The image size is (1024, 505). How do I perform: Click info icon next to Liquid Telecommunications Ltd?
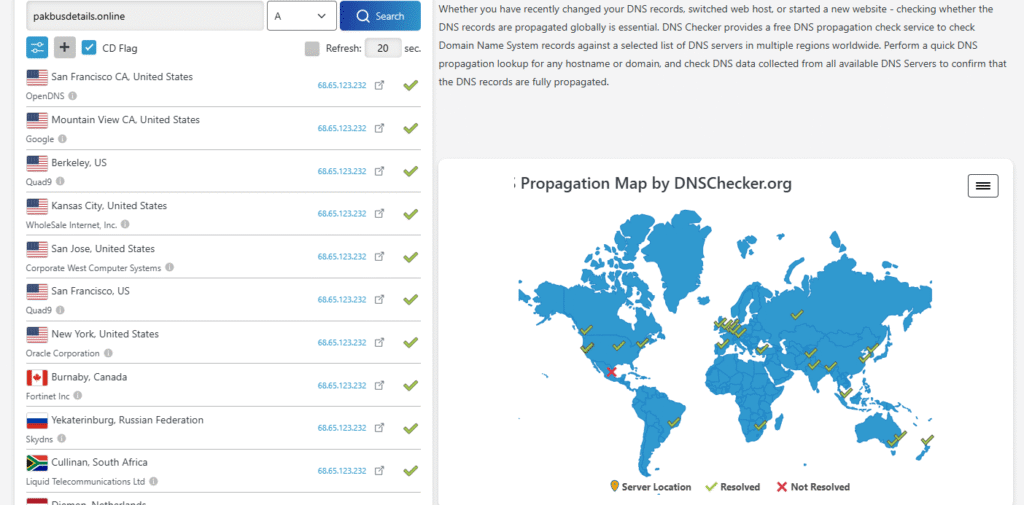[153, 481]
